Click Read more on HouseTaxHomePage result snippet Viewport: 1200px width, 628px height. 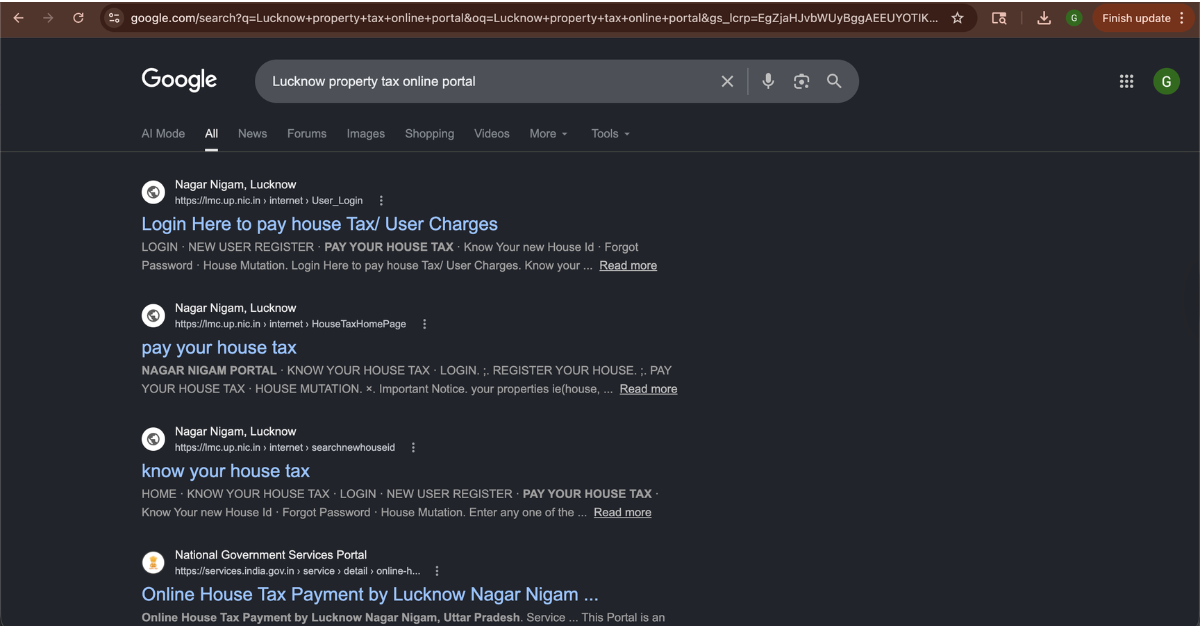tap(648, 389)
